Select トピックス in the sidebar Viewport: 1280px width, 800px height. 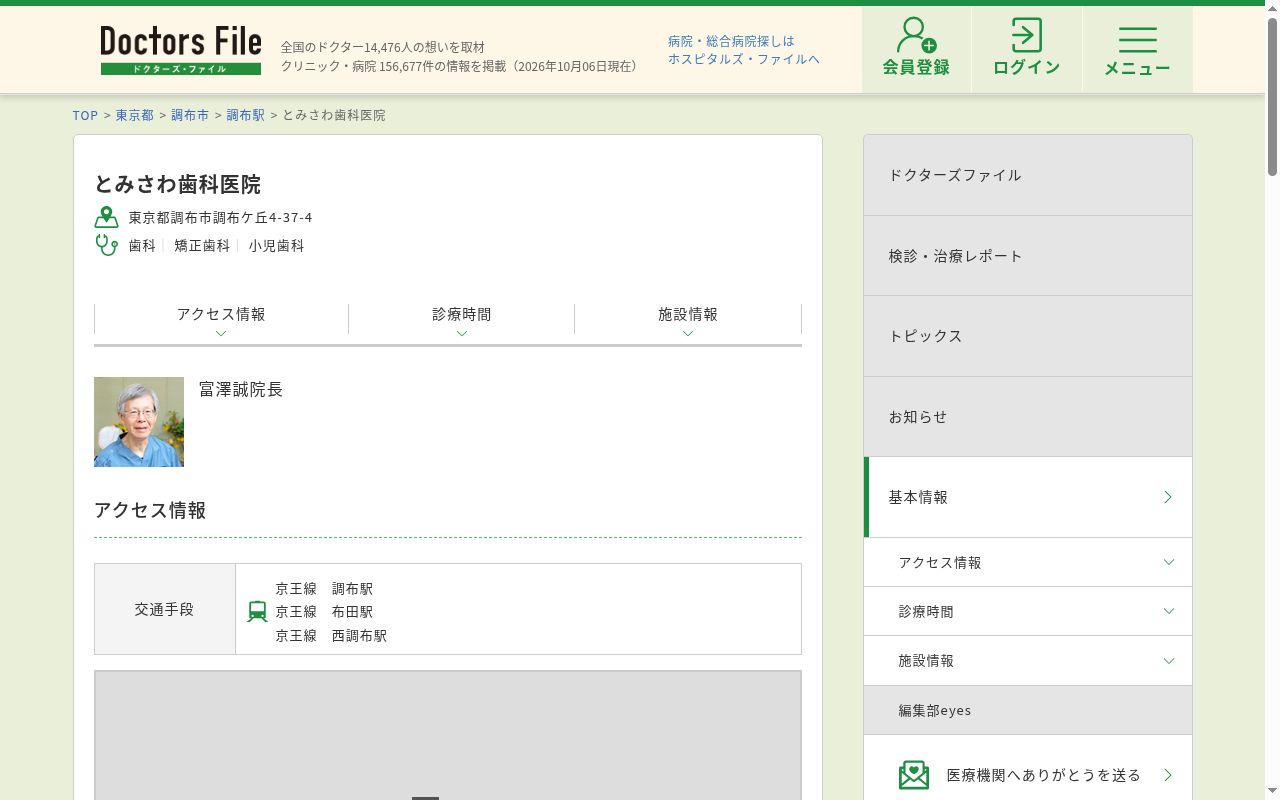[1028, 336]
